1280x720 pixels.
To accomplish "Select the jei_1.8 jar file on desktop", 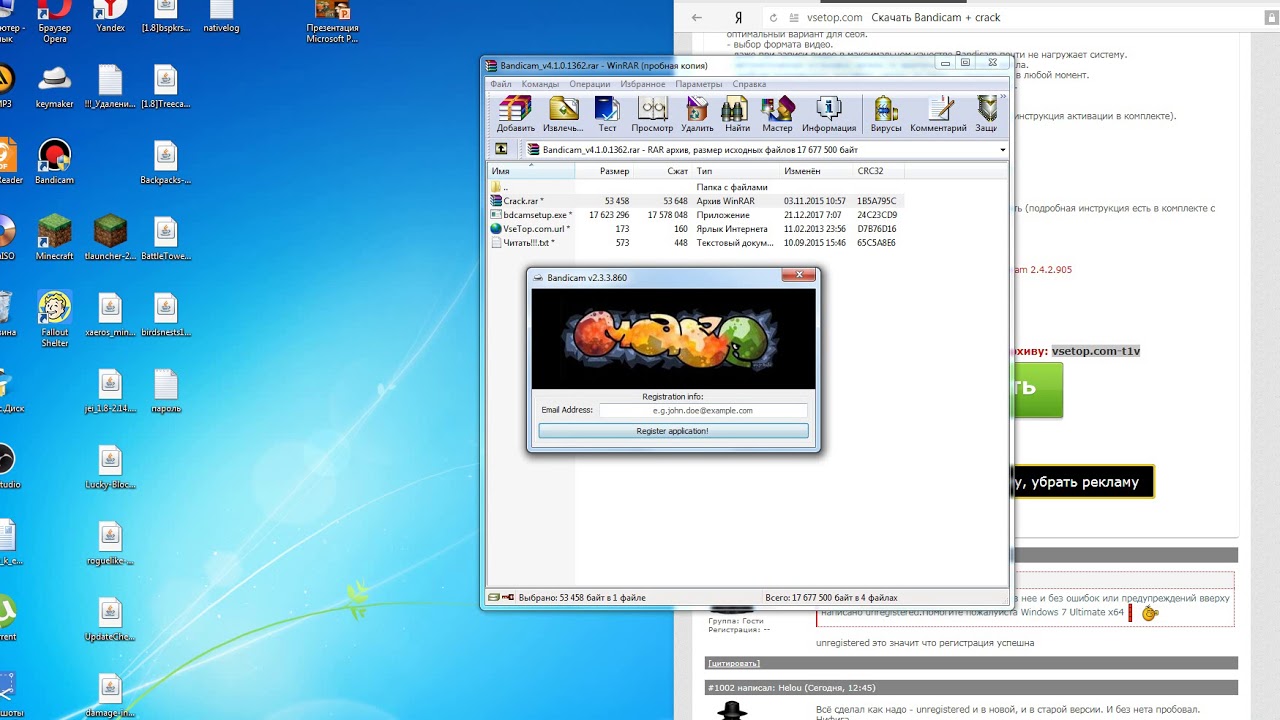I will (x=110, y=392).
